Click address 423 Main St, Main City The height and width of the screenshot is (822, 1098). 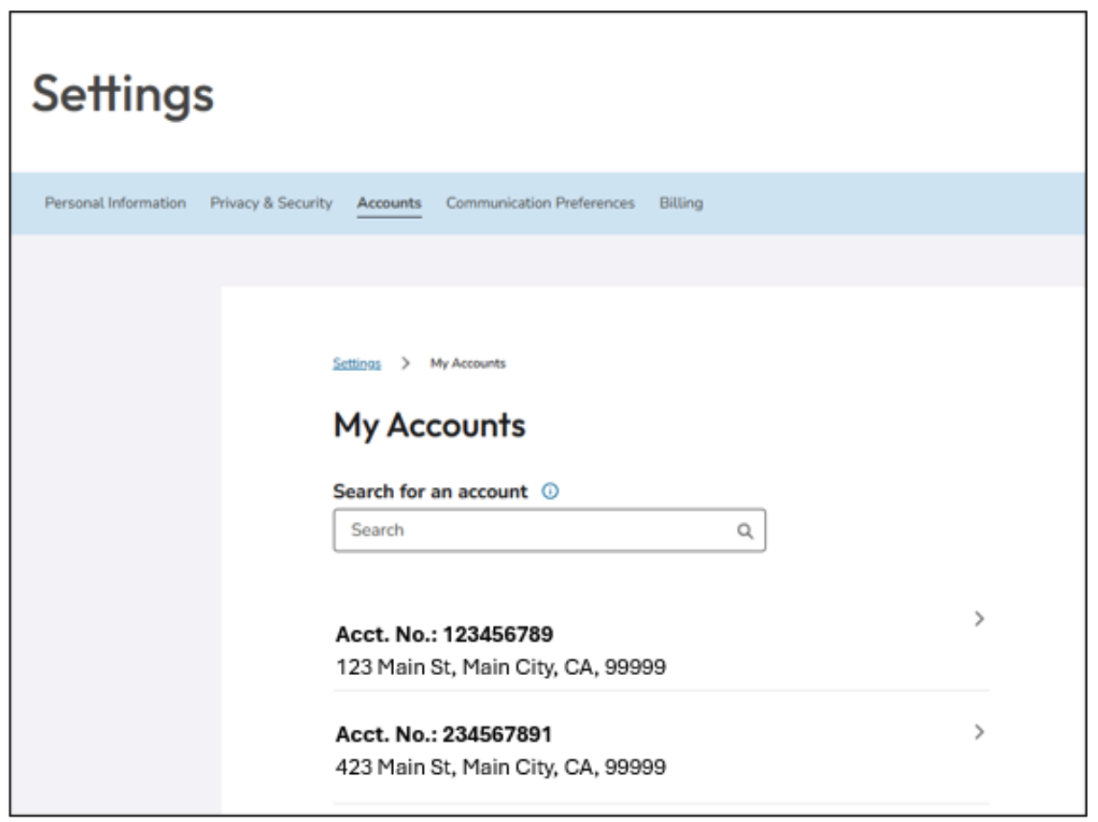[x=501, y=767]
